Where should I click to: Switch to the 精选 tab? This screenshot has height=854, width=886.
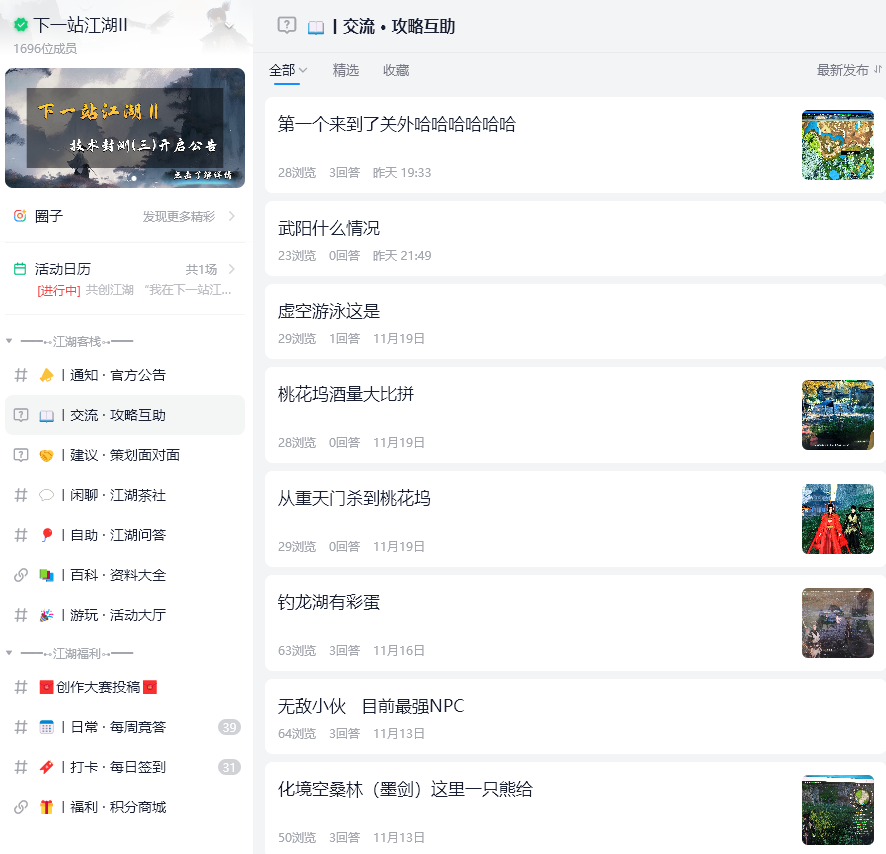click(x=346, y=70)
